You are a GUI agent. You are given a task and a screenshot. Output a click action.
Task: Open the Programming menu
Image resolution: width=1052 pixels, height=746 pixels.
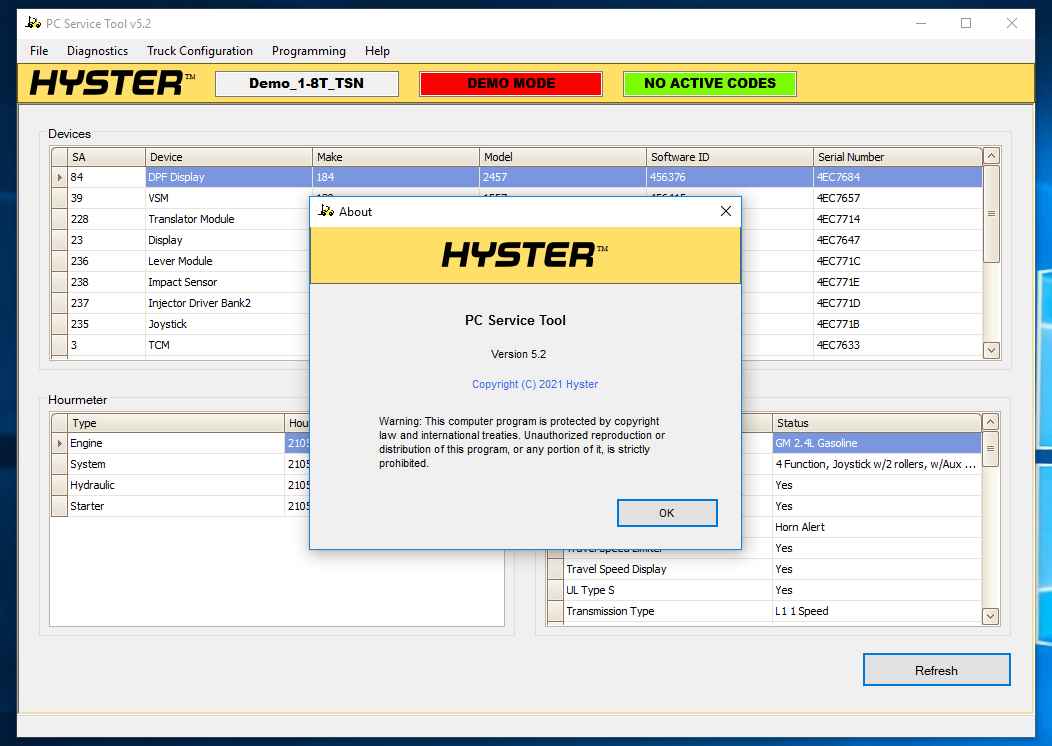coord(308,51)
